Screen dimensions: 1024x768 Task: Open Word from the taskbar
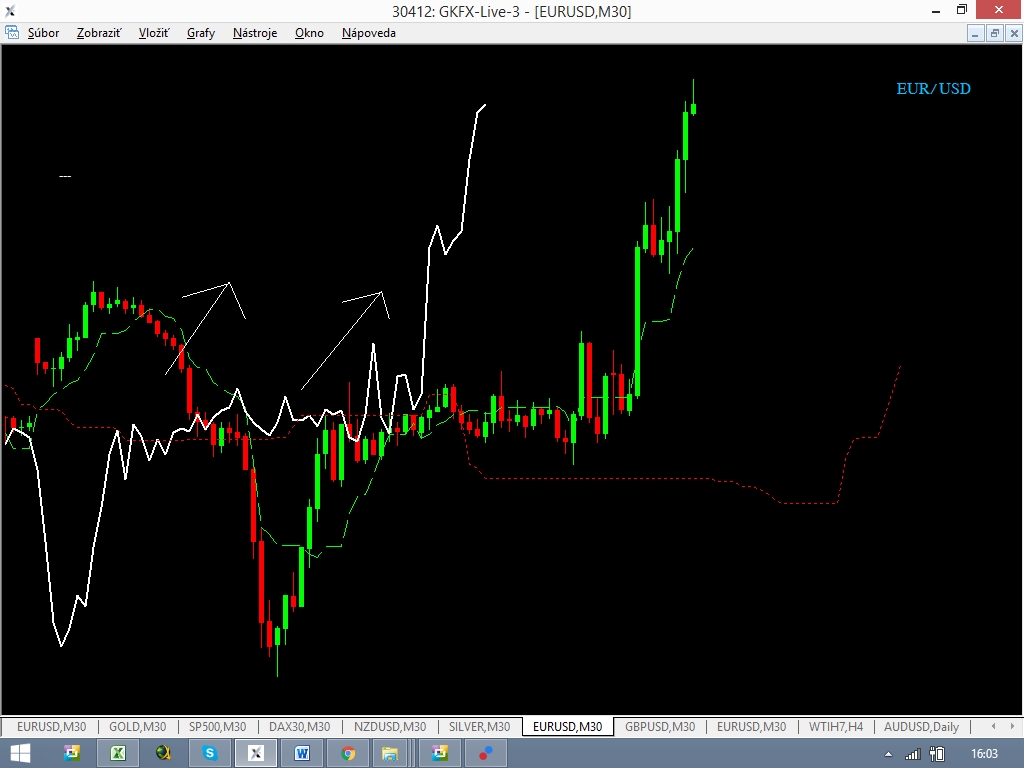tap(302, 753)
